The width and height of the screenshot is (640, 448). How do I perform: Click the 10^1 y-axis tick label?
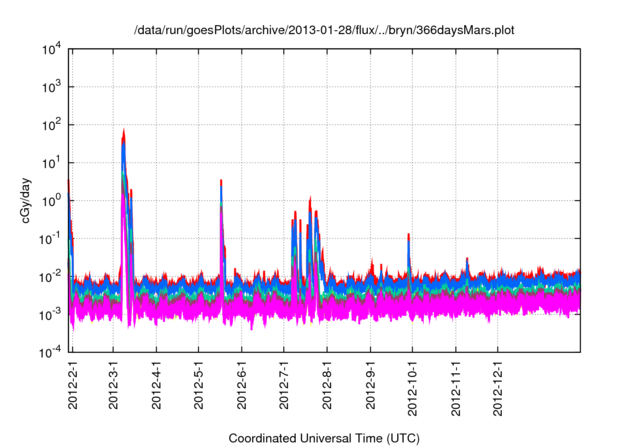click(x=52, y=163)
